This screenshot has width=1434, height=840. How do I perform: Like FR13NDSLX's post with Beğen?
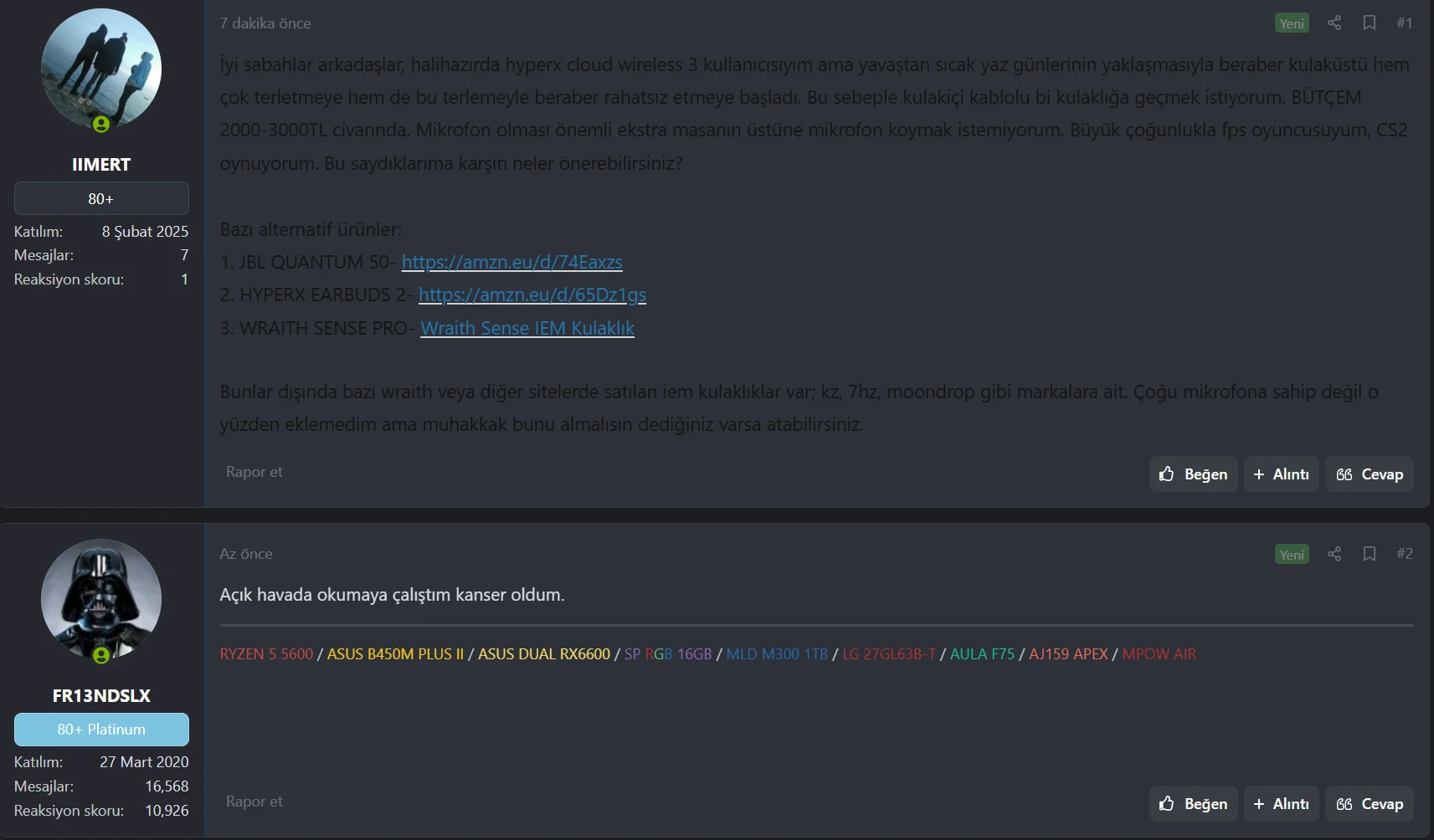point(1193,804)
